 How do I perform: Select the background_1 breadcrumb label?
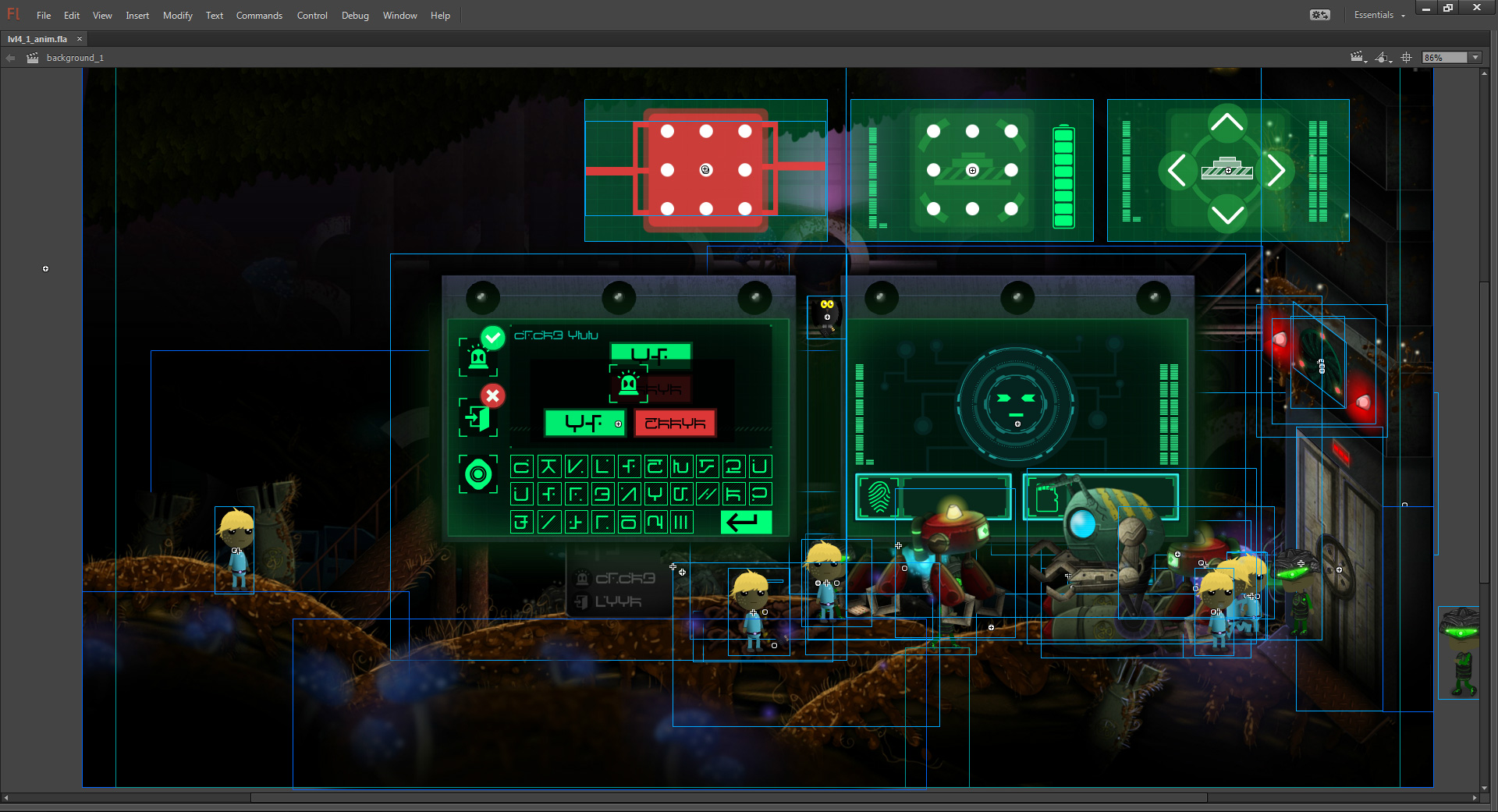[x=75, y=58]
